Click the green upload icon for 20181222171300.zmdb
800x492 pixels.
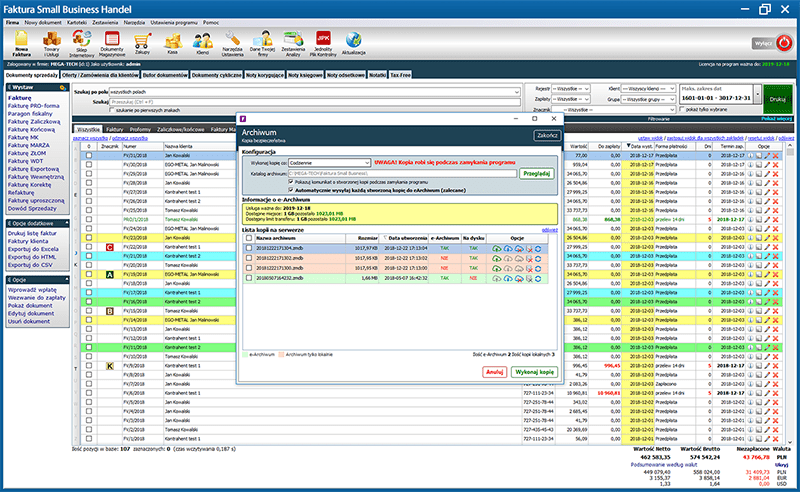click(x=496, y=268)
